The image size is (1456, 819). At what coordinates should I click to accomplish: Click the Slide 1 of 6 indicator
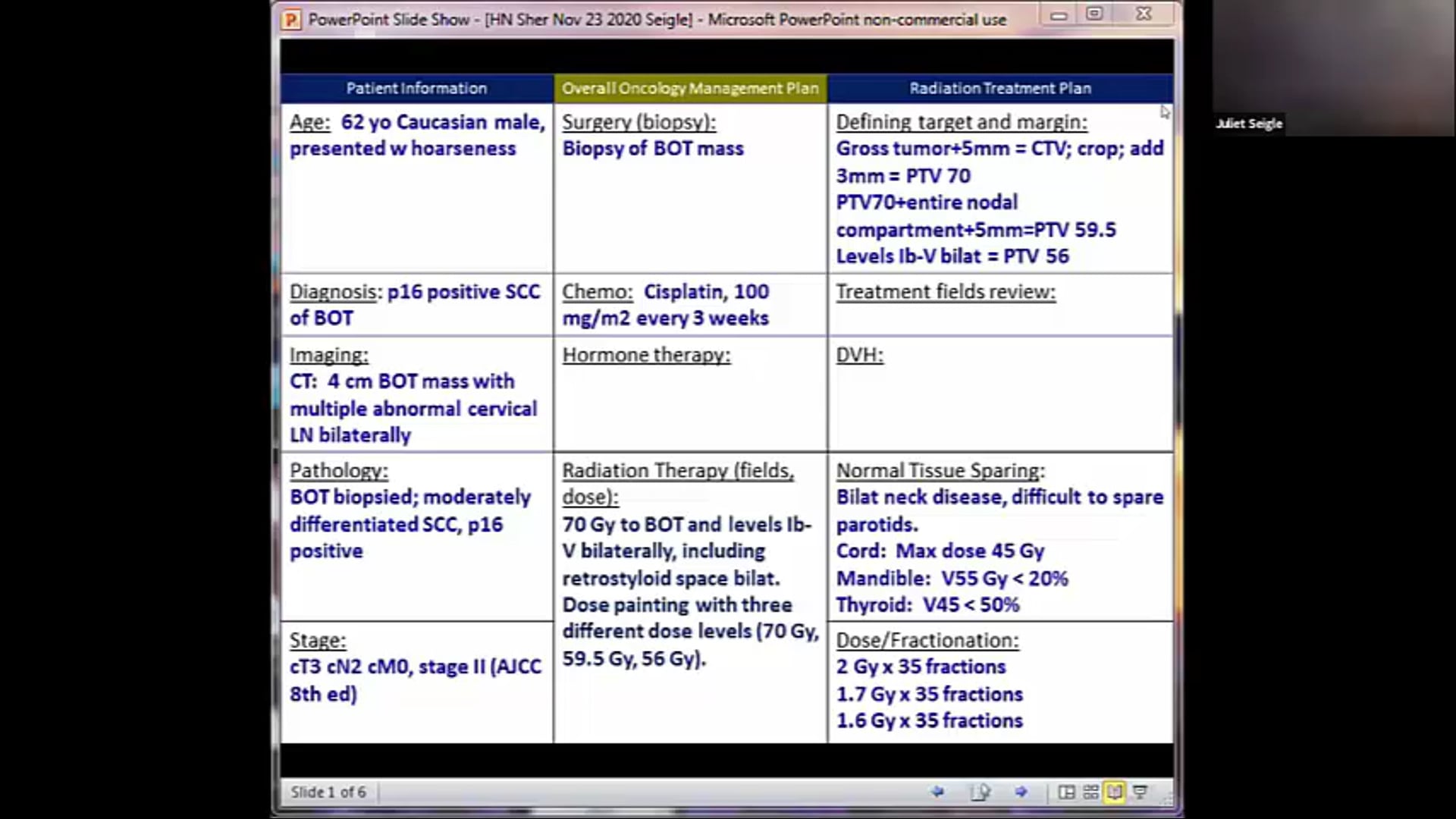[x=328, y=792]
